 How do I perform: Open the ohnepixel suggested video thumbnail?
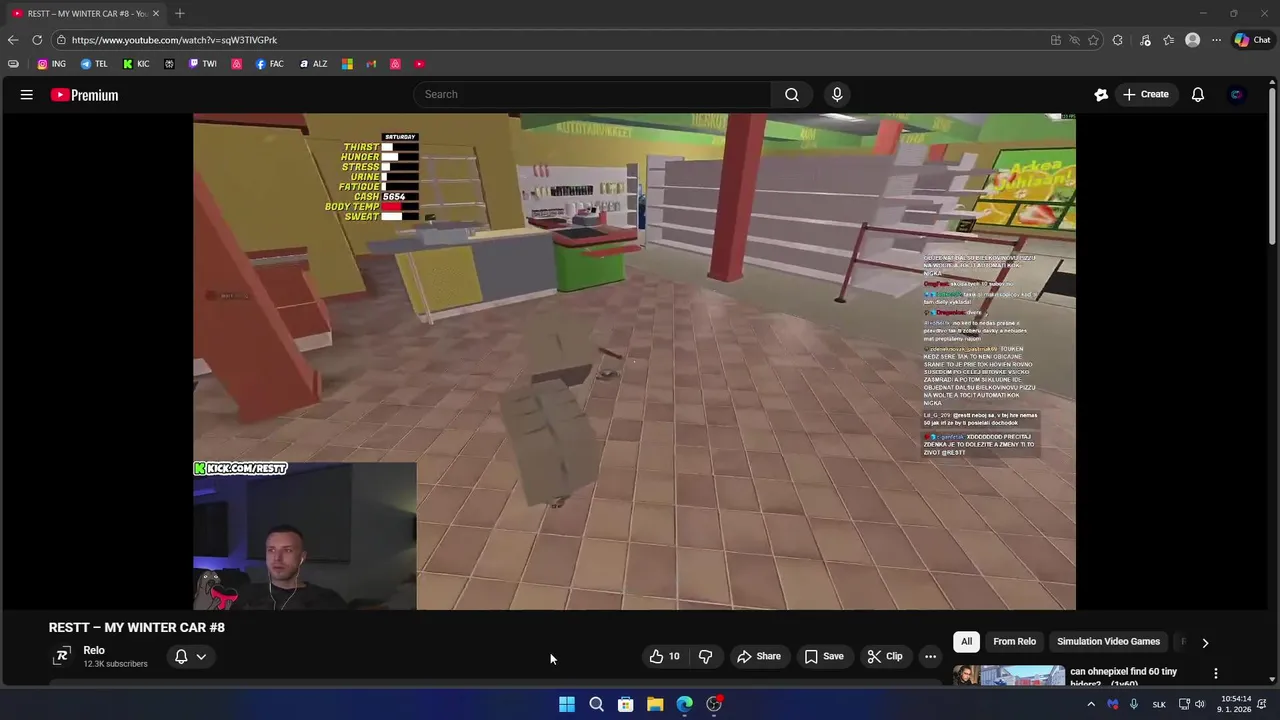tap(1009, 675)
